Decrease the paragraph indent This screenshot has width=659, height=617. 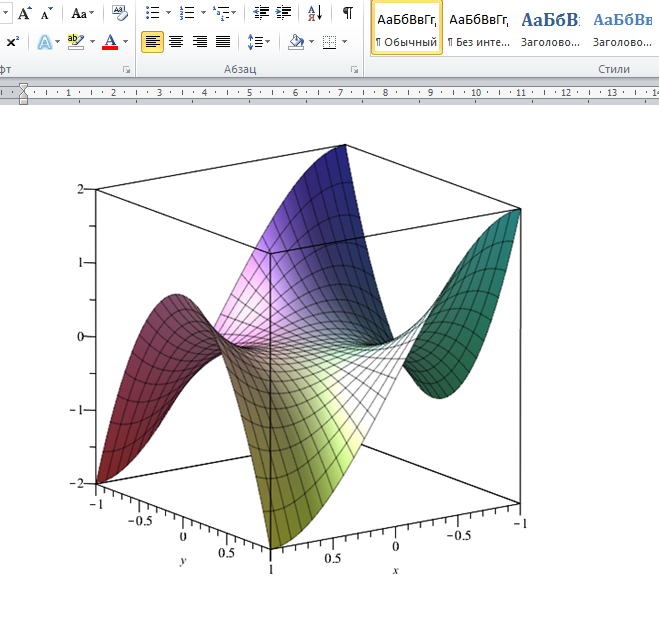tap(262, 13)
